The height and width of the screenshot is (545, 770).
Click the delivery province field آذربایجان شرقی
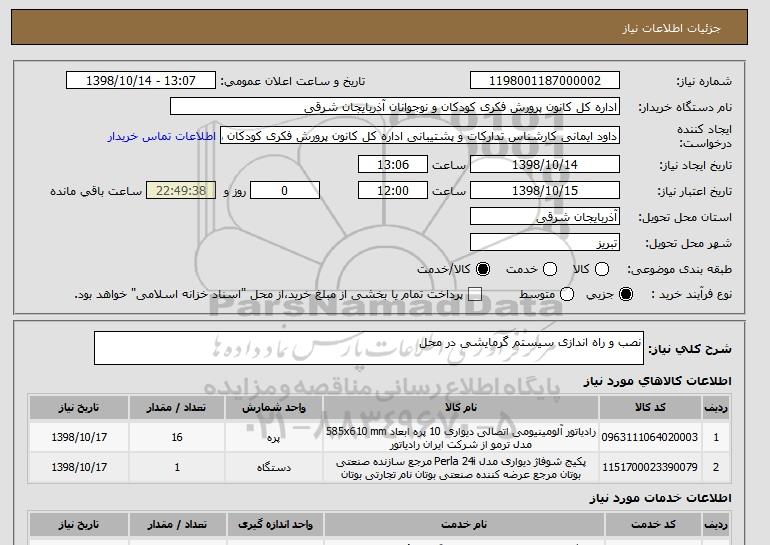tap(545, 217)
